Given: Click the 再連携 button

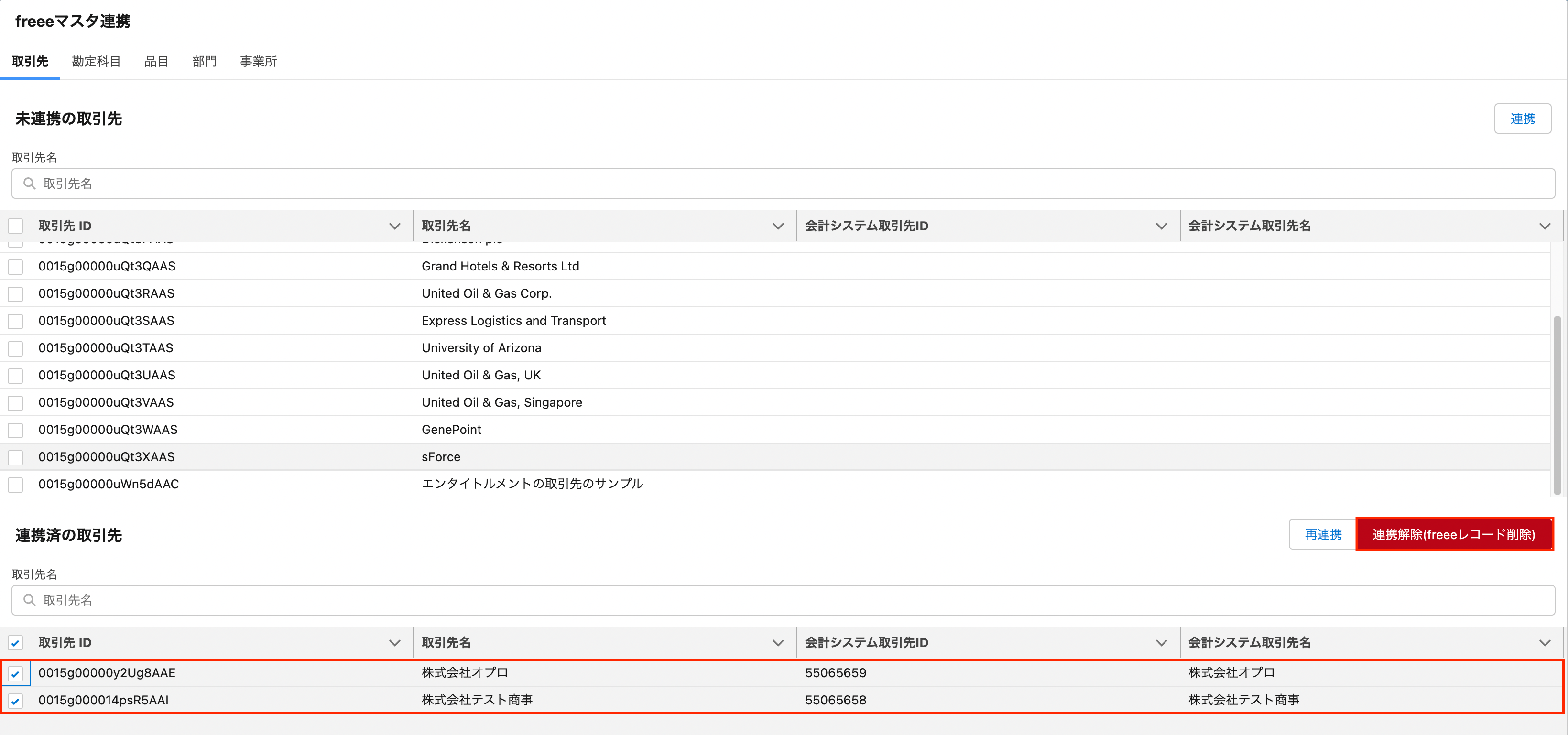Looking at the screenshot, I should tap(1323, 534).
